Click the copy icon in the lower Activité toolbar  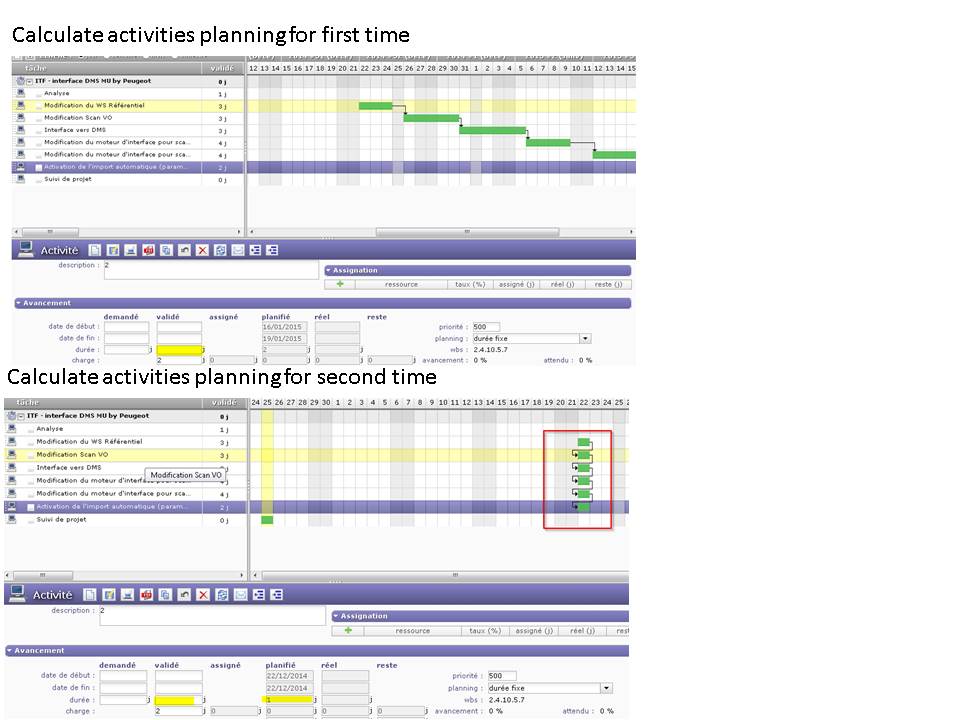point(166,595)
